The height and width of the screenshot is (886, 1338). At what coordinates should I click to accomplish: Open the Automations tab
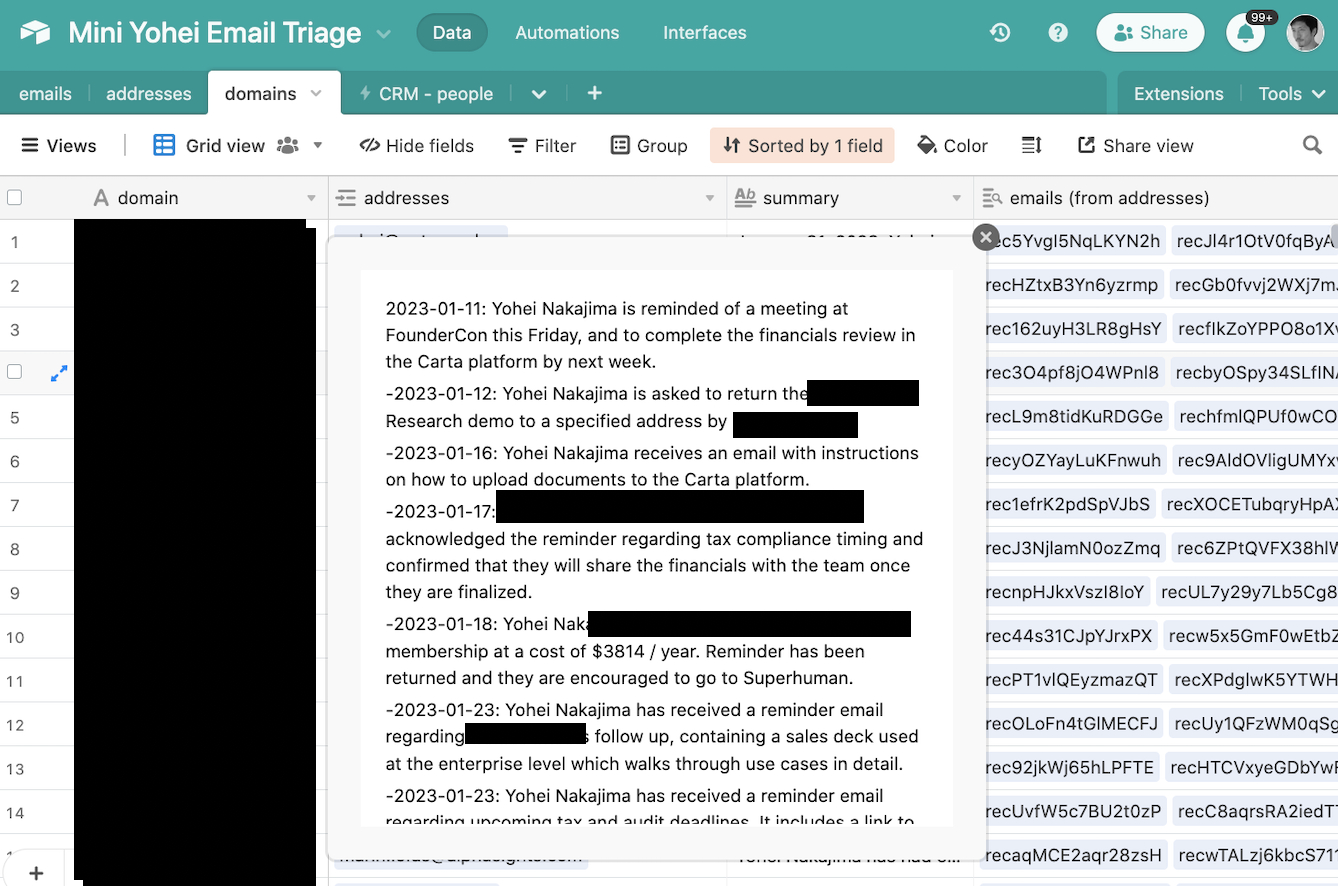(567, 33)
